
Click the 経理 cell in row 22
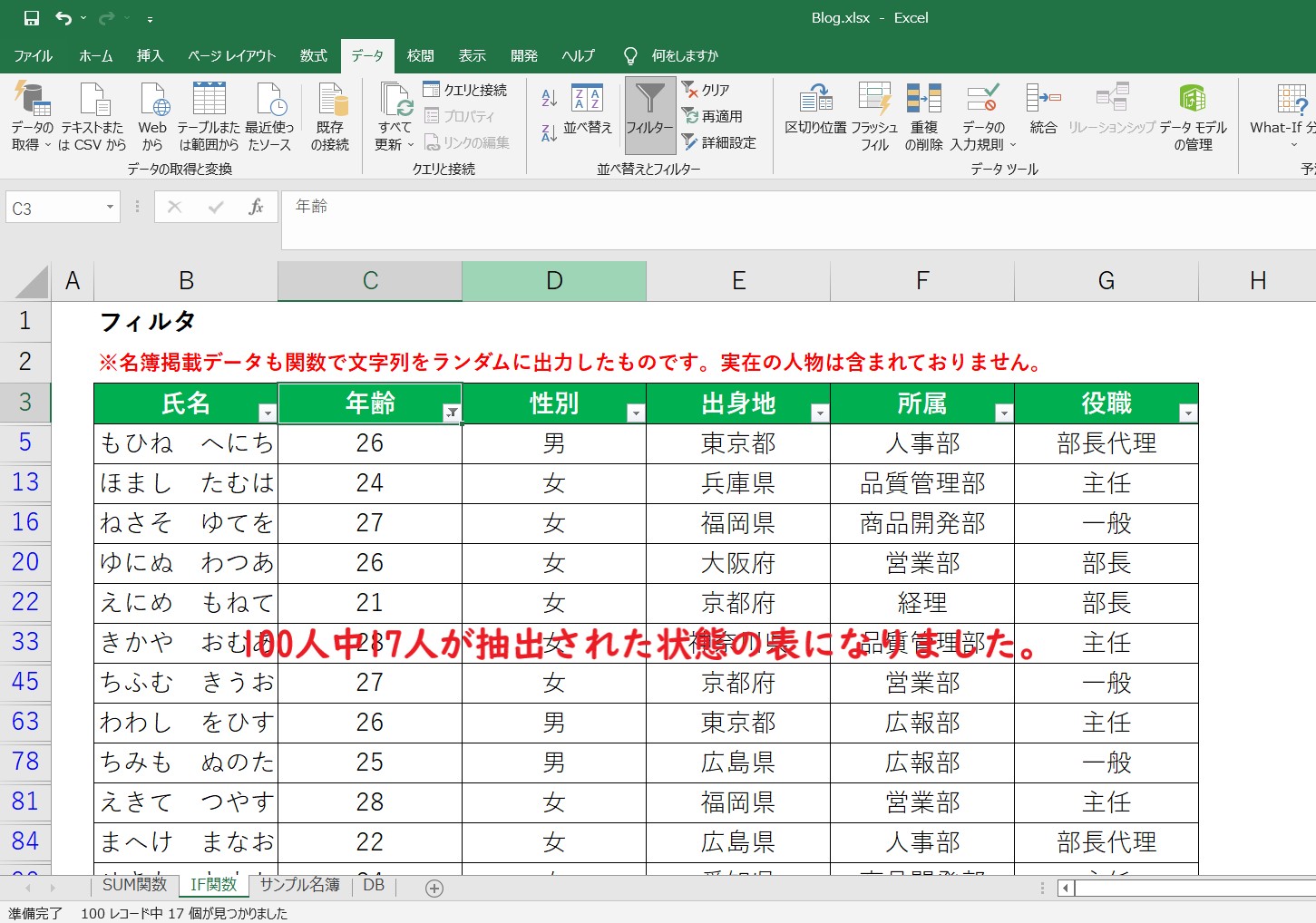click(922, 603)
